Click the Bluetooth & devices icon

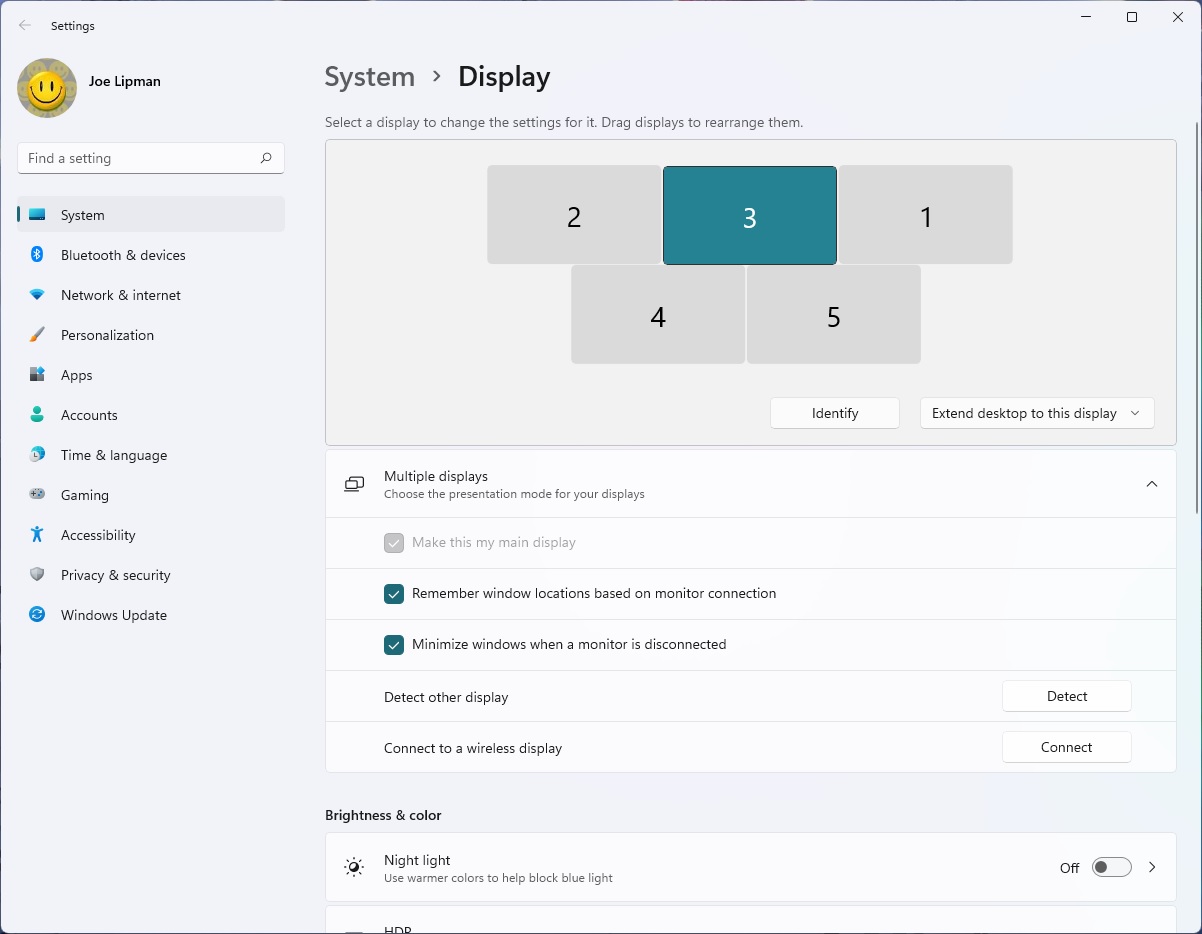coord(37,255)
